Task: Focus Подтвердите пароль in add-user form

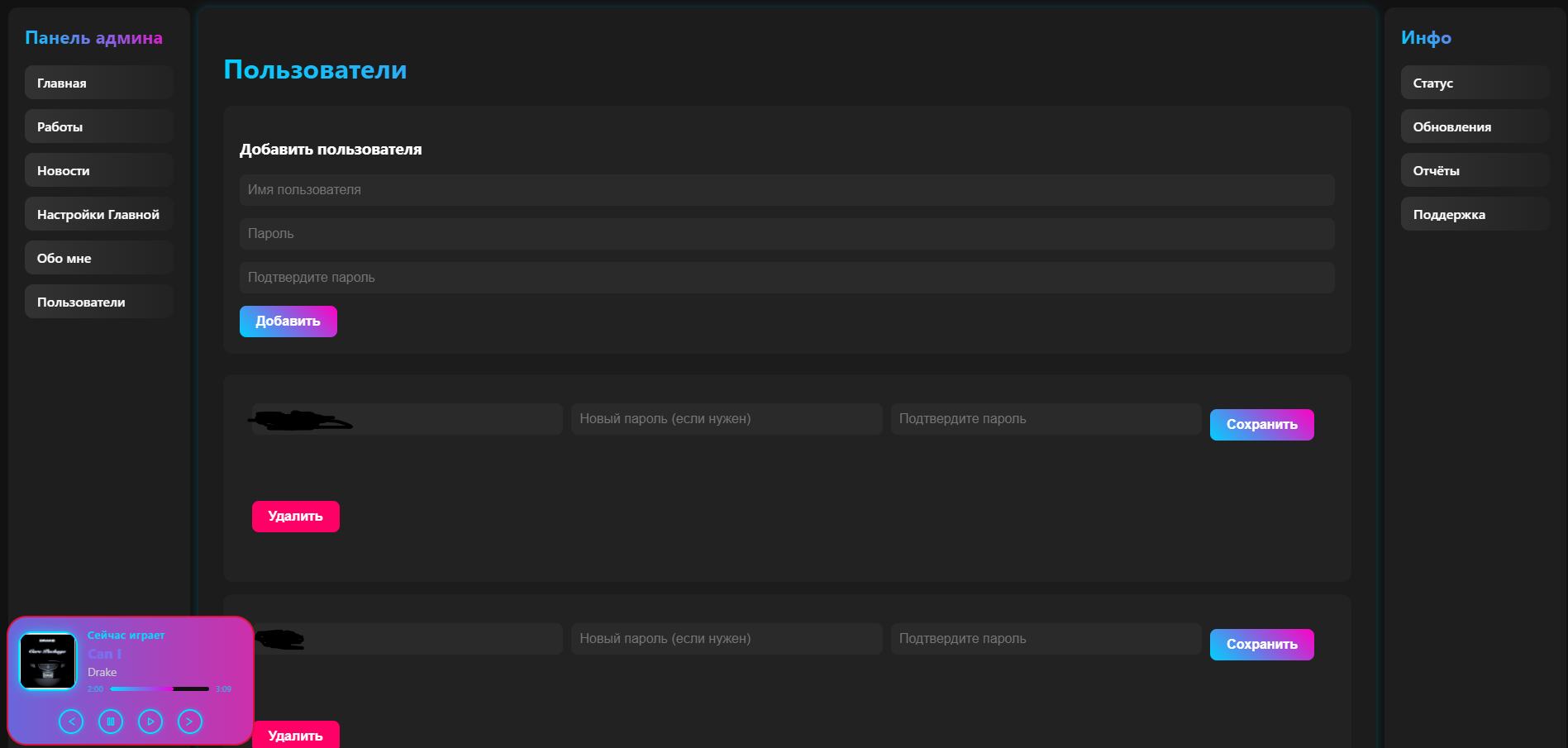Action: 787,278
